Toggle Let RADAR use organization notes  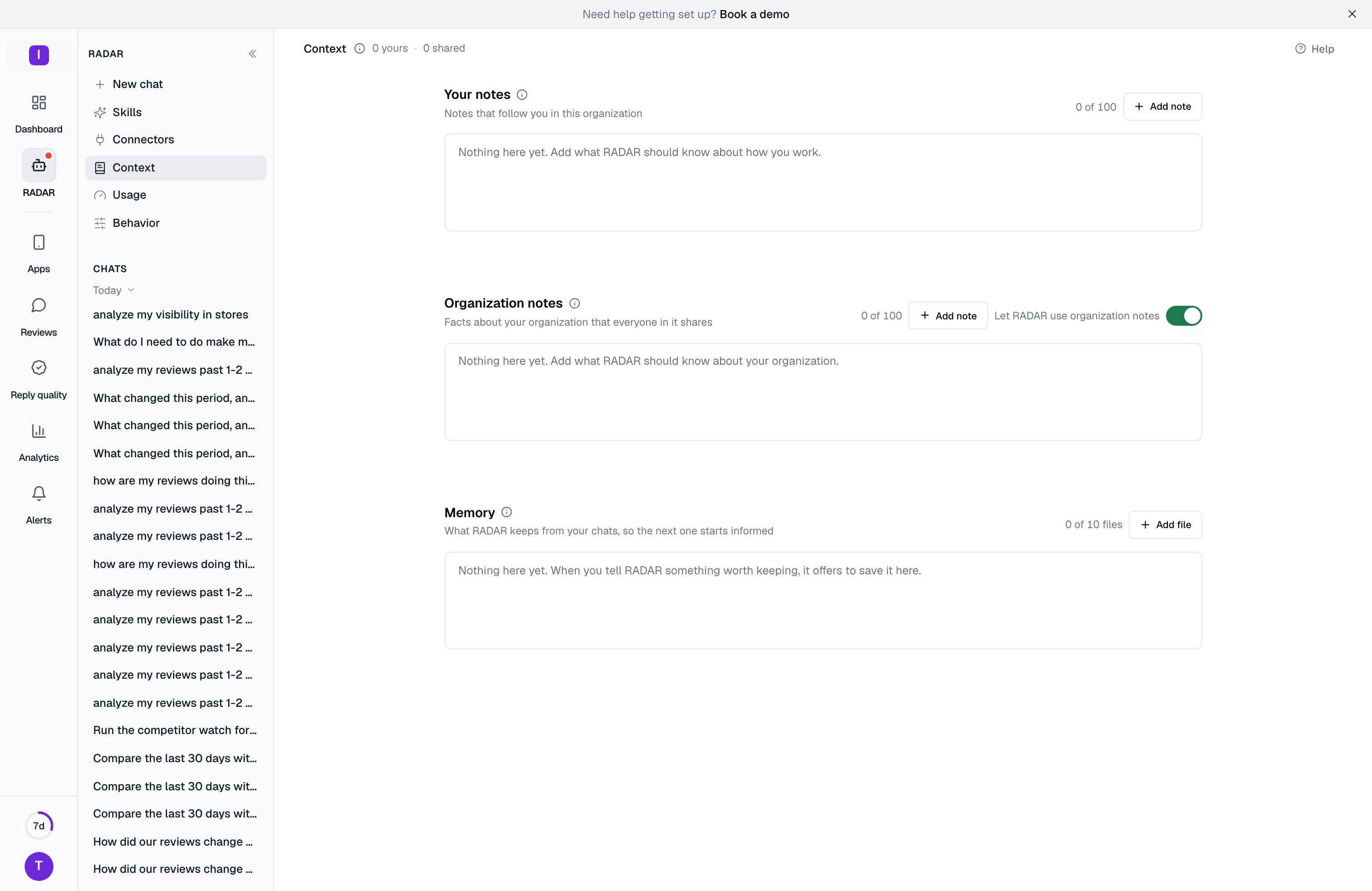[1184, 316]
